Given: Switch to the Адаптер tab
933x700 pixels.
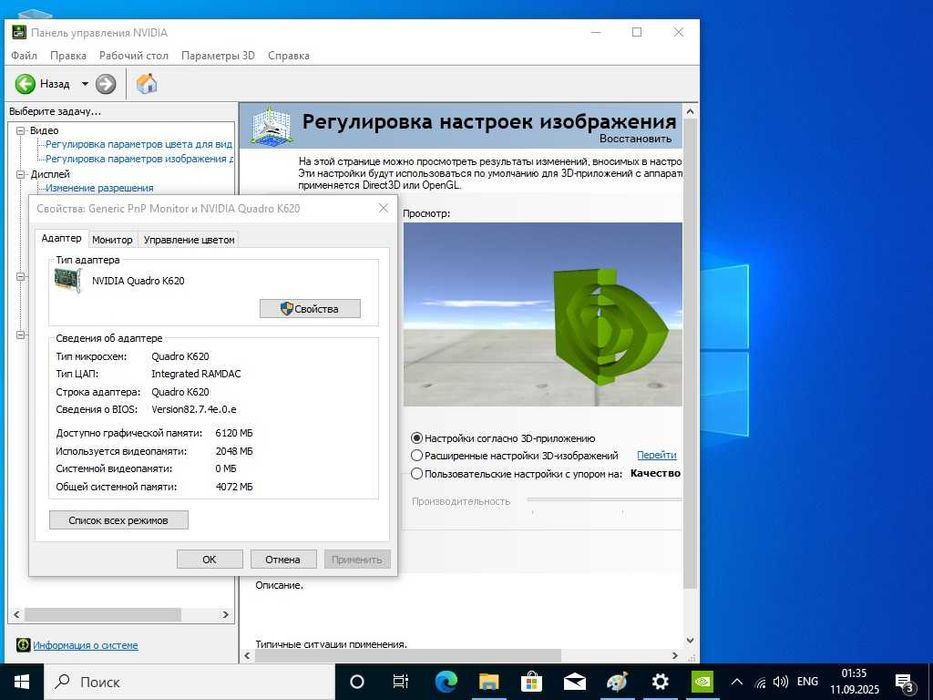Looking at the screenshot, I should [61, 238].
